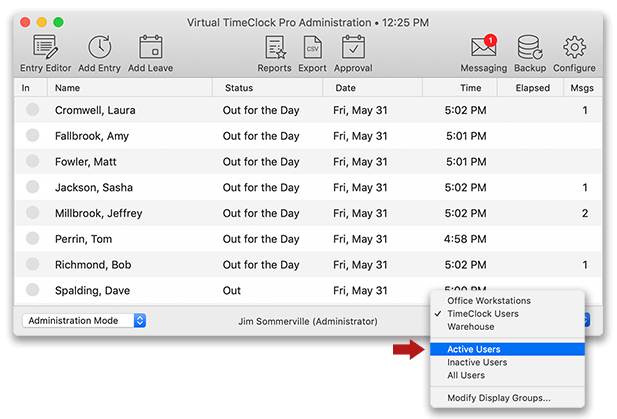This screenshot has width=617, height=419.
Task: Open the Reports toolbar icon
Action: [275, 47]
